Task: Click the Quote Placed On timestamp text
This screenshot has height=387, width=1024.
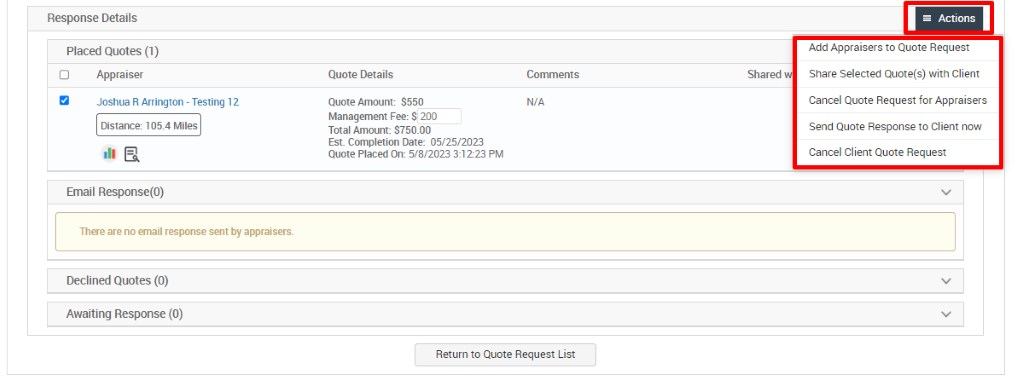Action: click(416, 154)
